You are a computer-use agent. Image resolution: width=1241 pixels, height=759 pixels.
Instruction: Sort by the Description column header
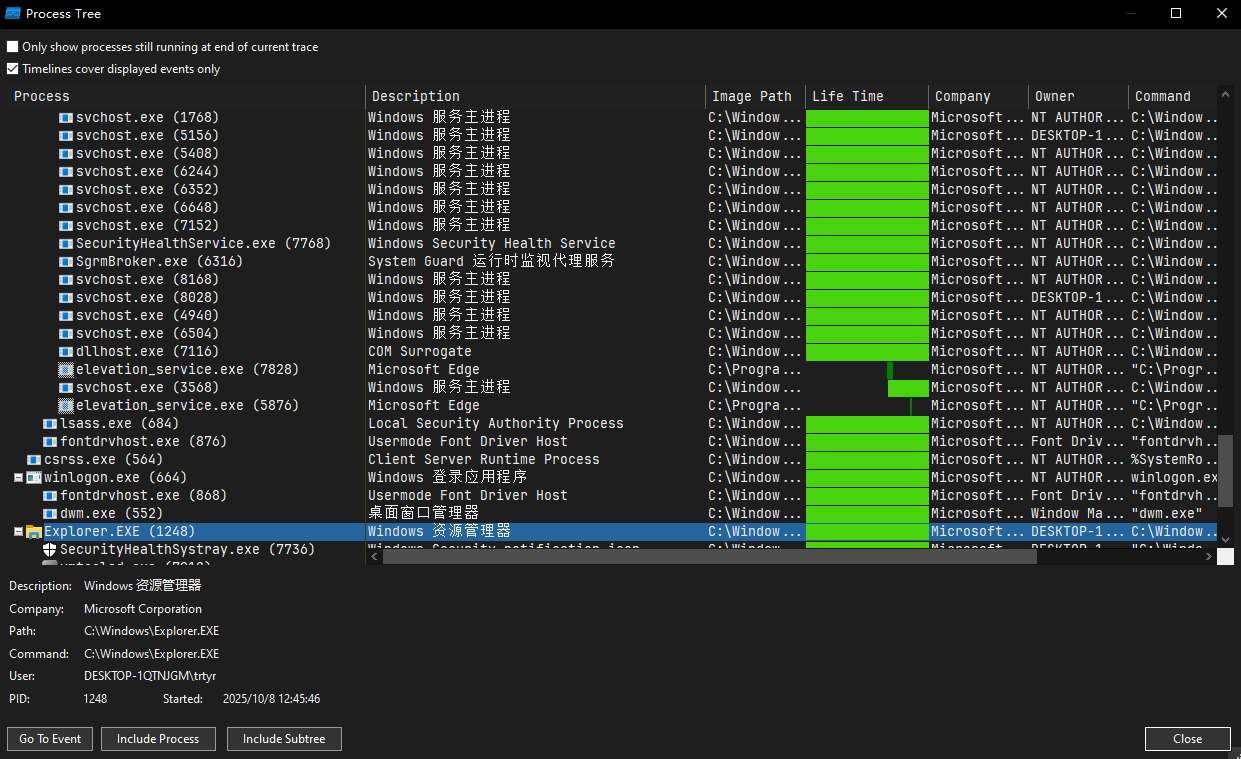(416, 96)
